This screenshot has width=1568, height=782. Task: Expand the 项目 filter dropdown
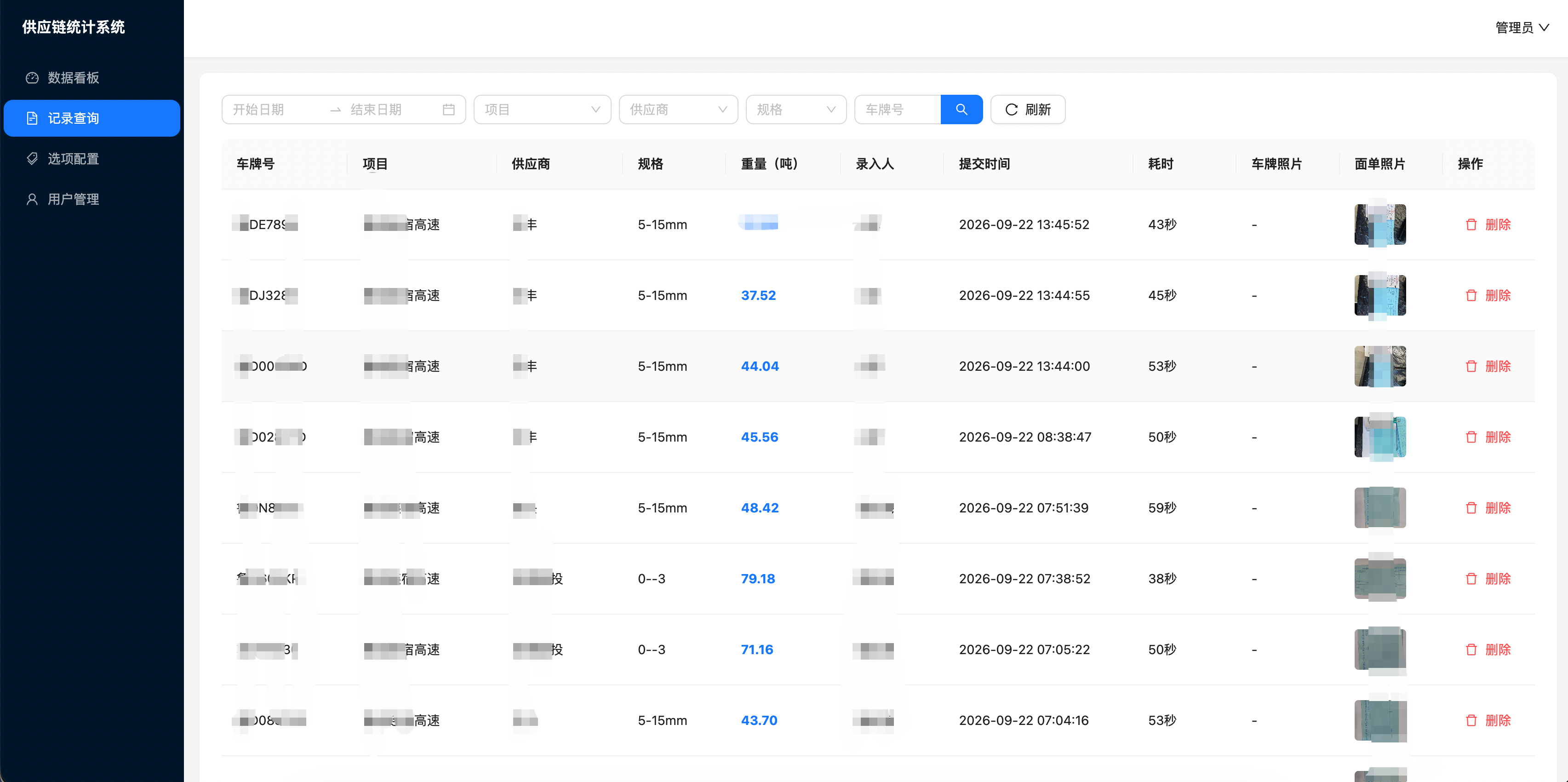pyautogui.click(x=542, y=109)
